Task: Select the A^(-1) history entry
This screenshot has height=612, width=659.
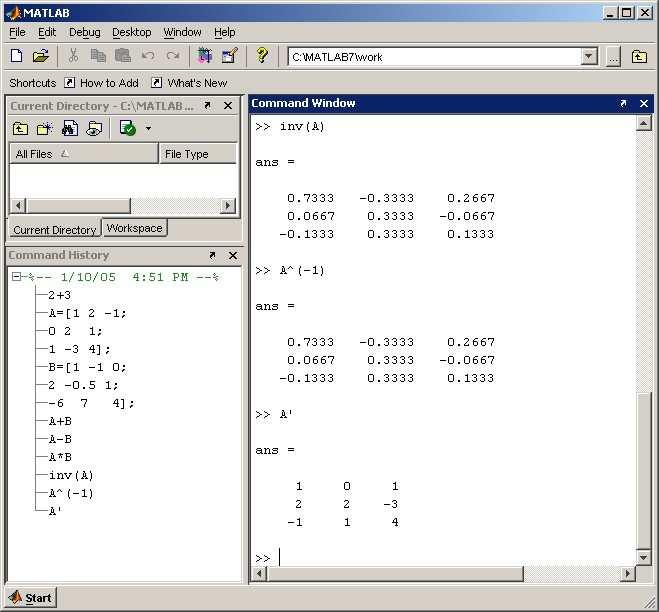Action: [x=71, y=493]
